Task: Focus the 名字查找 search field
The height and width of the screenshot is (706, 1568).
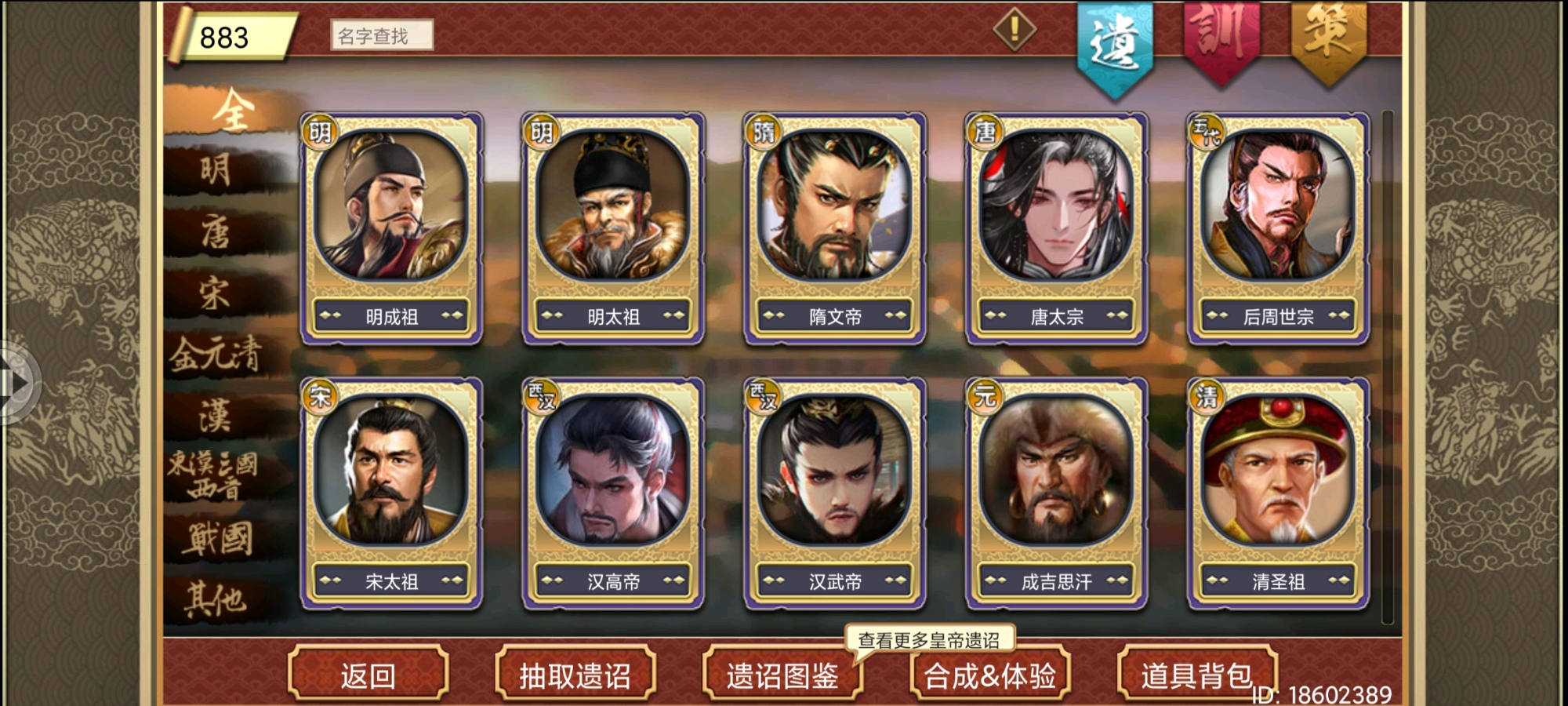Action: (382, 35)
